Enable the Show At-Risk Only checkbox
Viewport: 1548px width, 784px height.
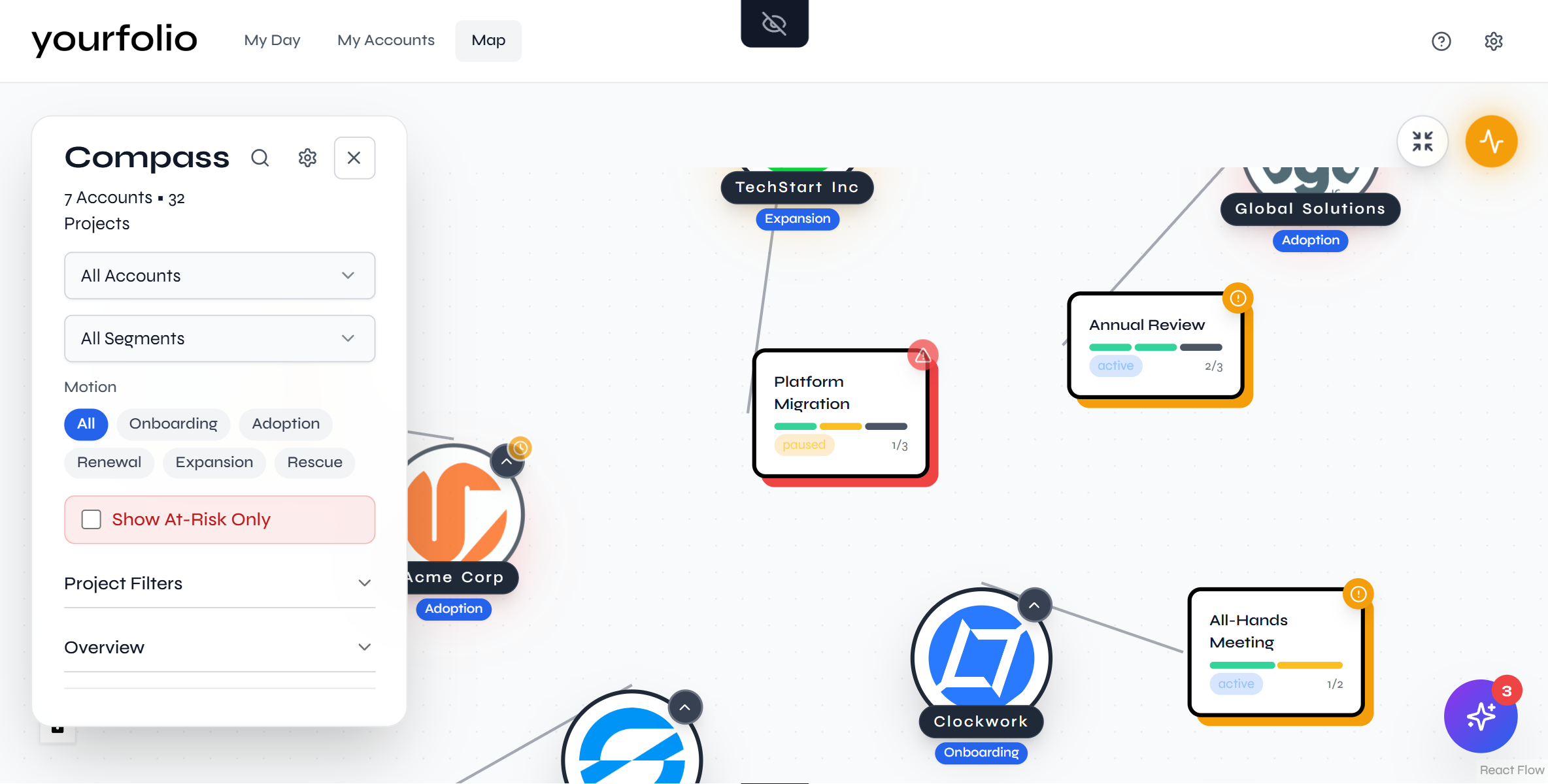tap(92, 519)
